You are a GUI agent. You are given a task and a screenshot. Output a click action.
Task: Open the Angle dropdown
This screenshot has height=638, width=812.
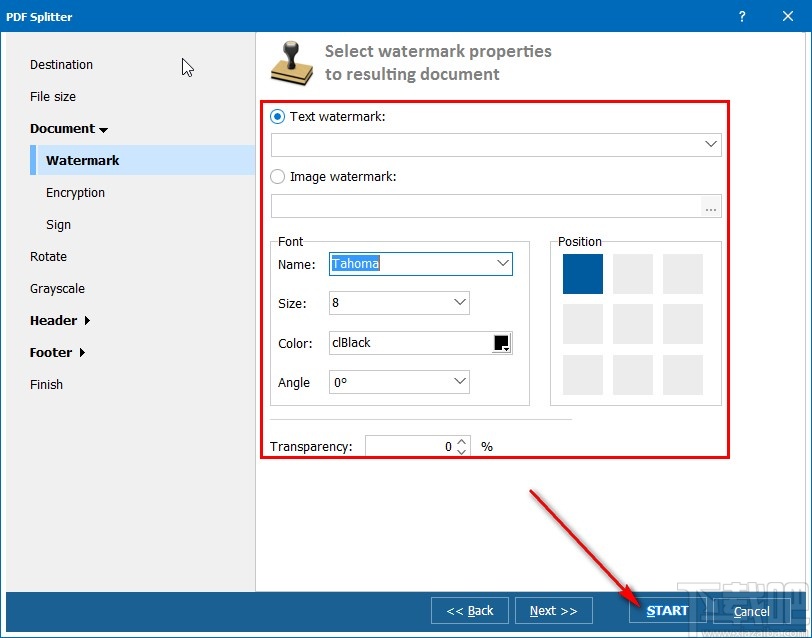tap(459, 382)
